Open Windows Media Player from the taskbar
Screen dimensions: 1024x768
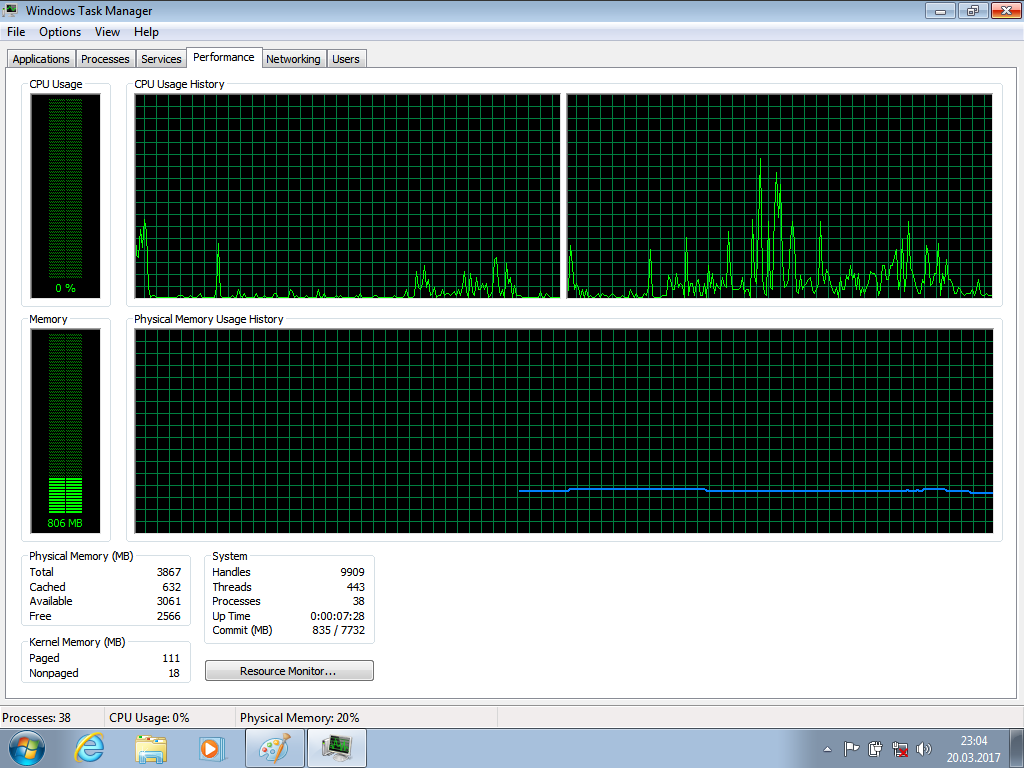pyautogui.click(x=212, y=748)
